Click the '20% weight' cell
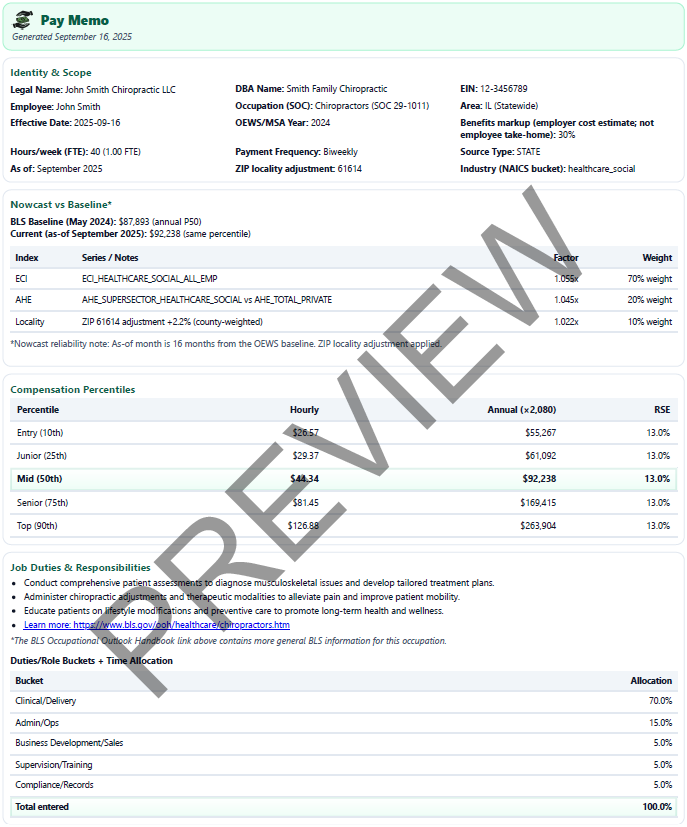Screen dimensions: 687x827 [650, 300]
